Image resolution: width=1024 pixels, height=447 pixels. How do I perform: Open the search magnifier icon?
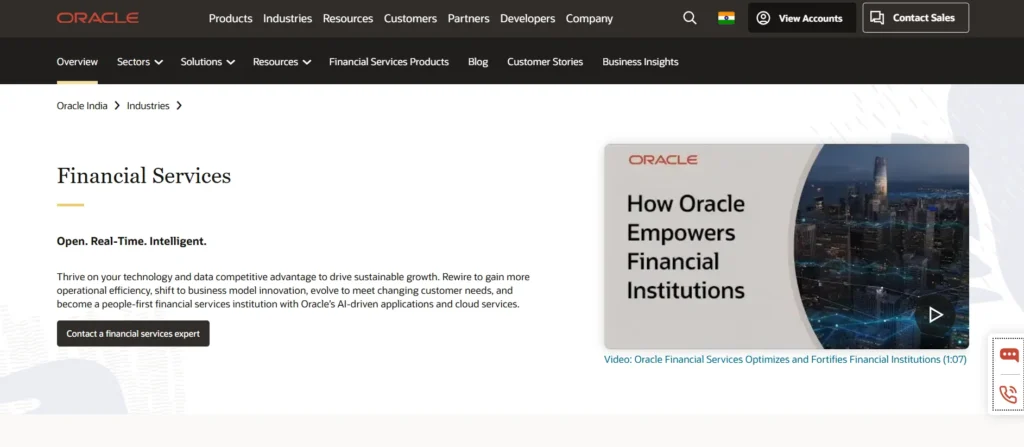coord(690,18)
